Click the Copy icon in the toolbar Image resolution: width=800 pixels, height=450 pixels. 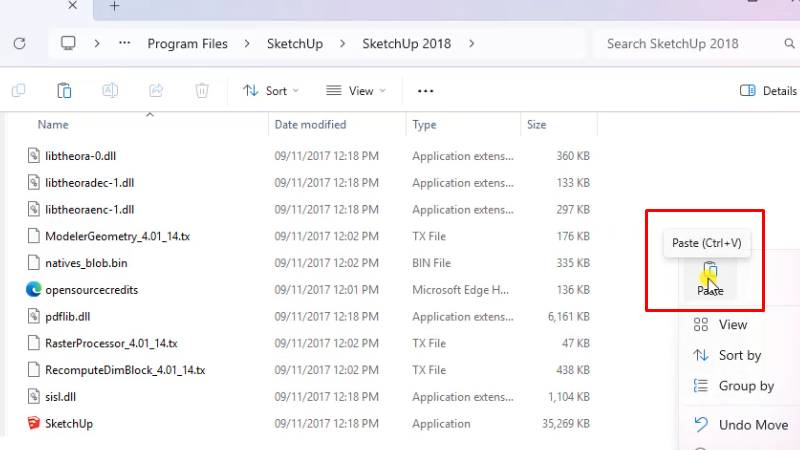(x=19, y=91)
